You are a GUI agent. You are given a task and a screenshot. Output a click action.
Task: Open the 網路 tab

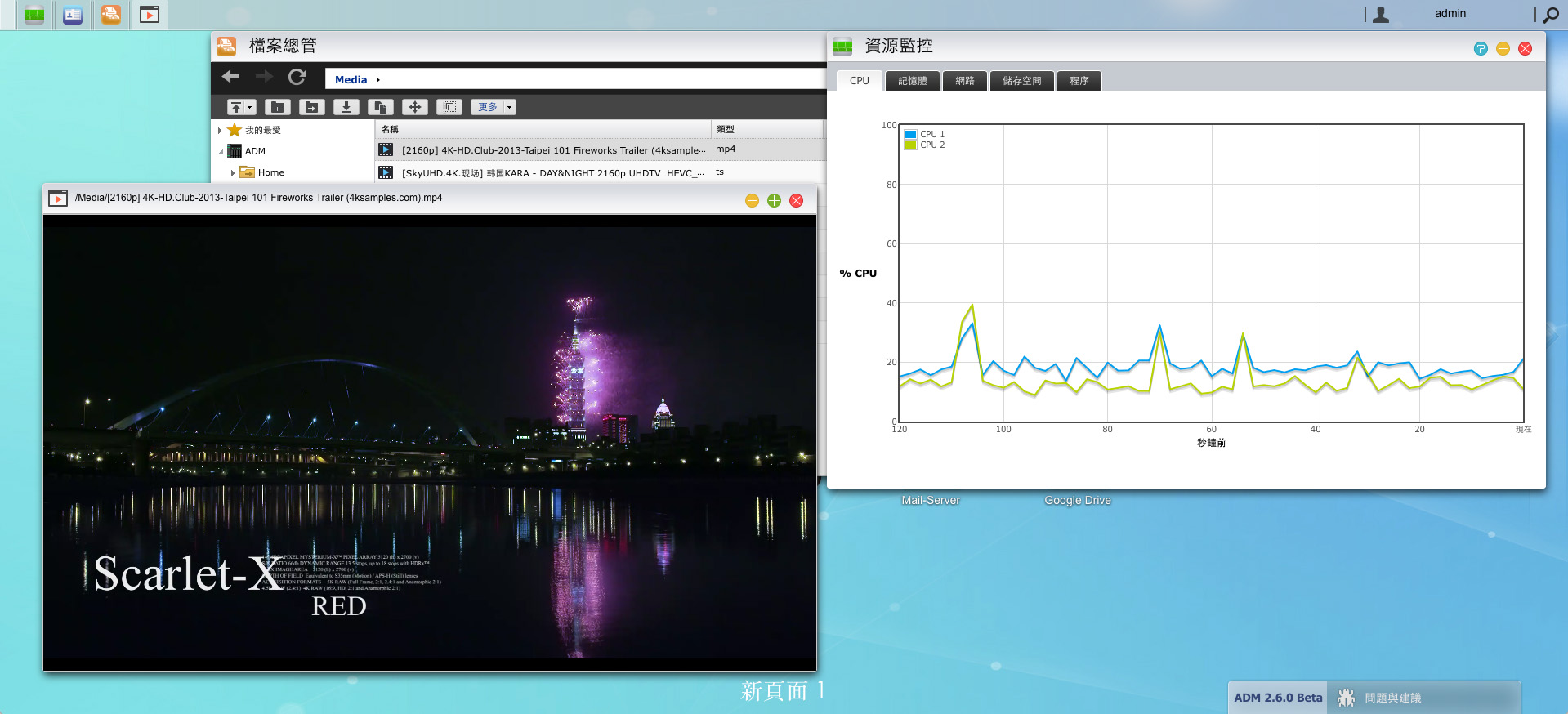click(x=964, y=81)
